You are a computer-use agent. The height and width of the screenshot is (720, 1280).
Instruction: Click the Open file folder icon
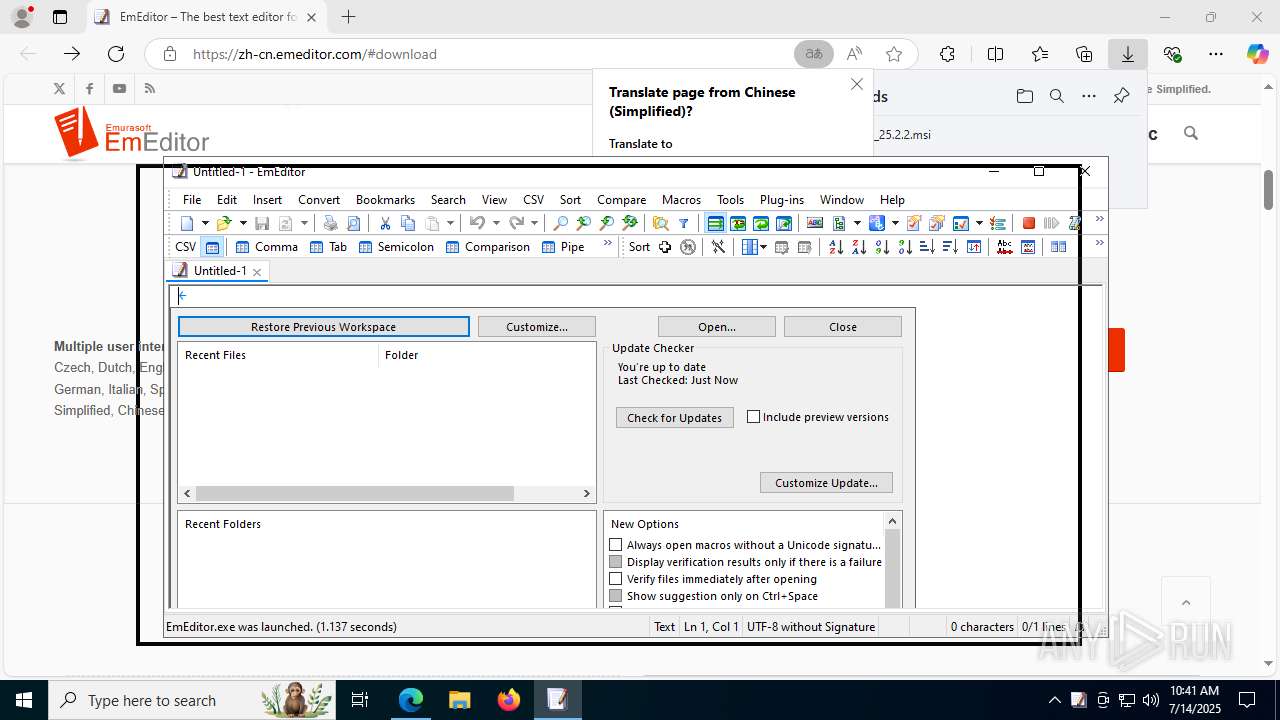click(224, 223)
